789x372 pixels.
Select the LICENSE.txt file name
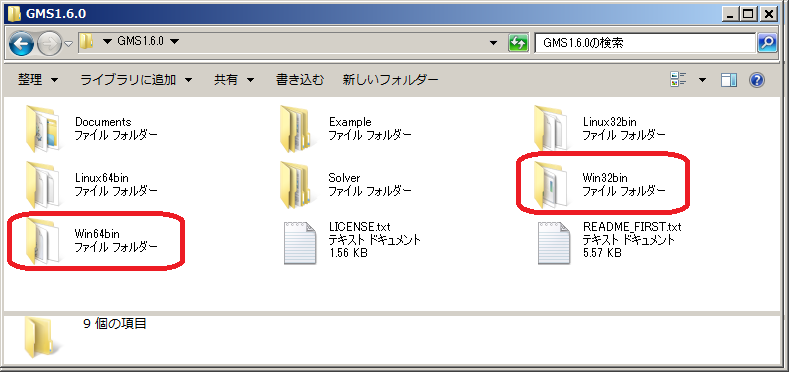359,227
